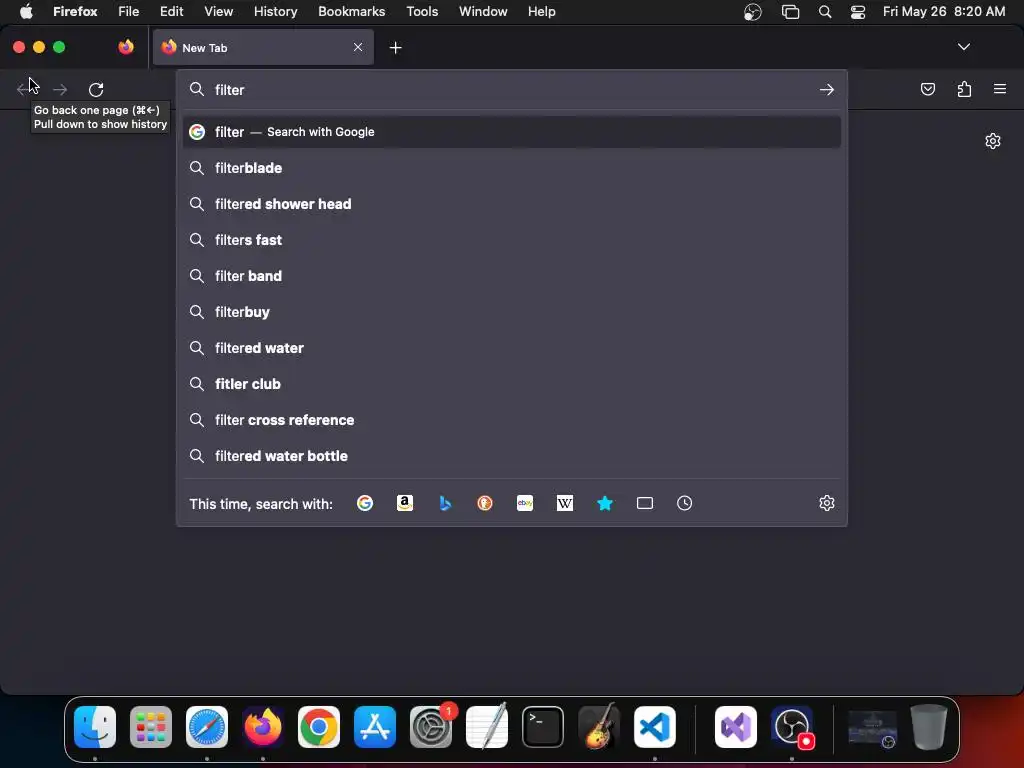Open Google Chrome from the Dock
This screenshot has width=1024, height=768.
point(319,727)
